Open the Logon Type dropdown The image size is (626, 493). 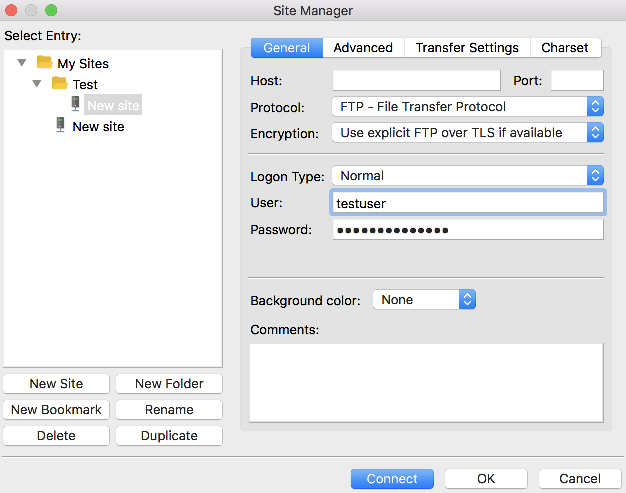point(467,176)
